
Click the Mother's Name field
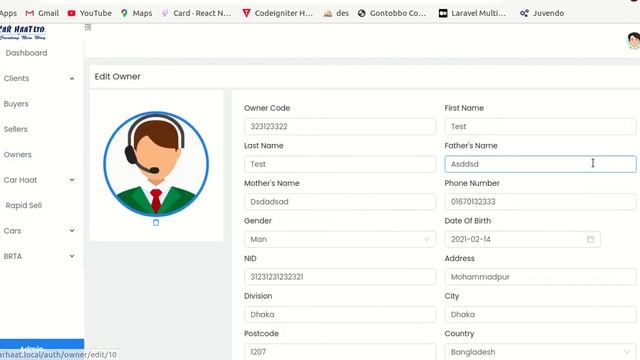click(340, 202)
